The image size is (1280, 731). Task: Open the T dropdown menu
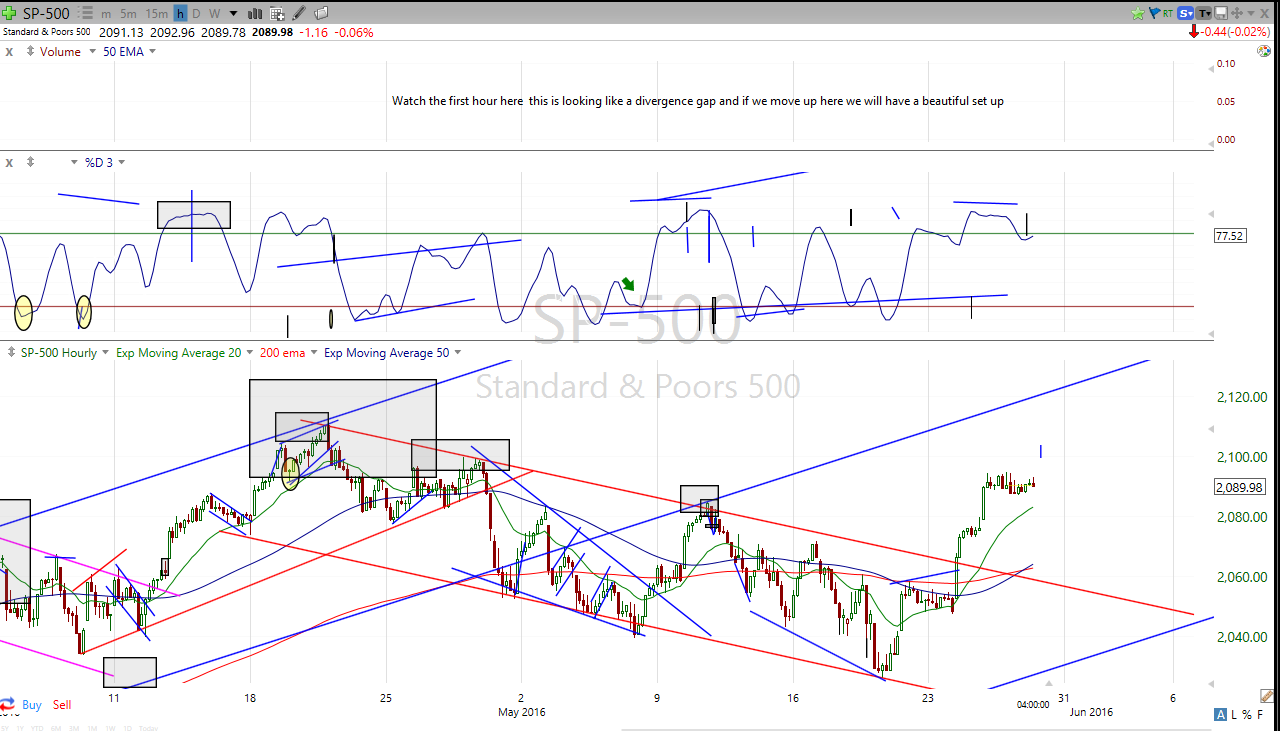(x=1204, y=14)
